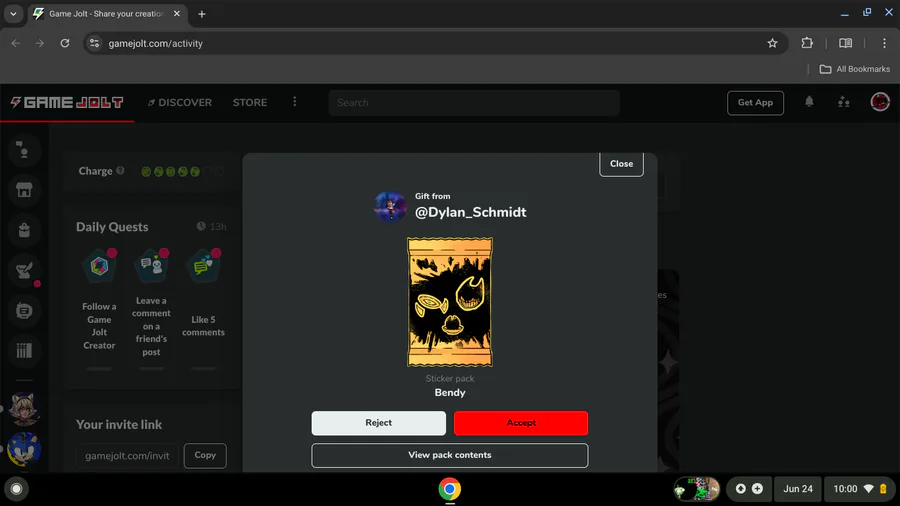Focus the Game Jolt search field

click(474, 103)
